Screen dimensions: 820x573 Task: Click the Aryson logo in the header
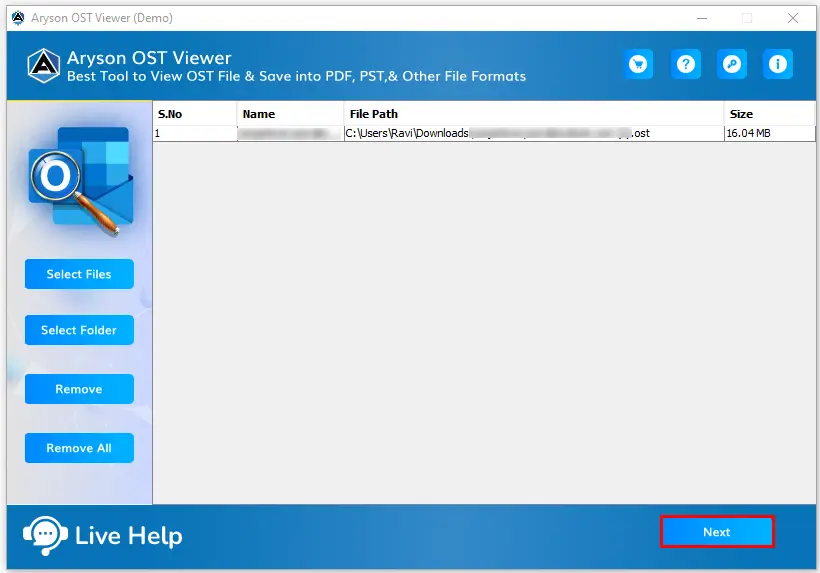click(43, 66)
